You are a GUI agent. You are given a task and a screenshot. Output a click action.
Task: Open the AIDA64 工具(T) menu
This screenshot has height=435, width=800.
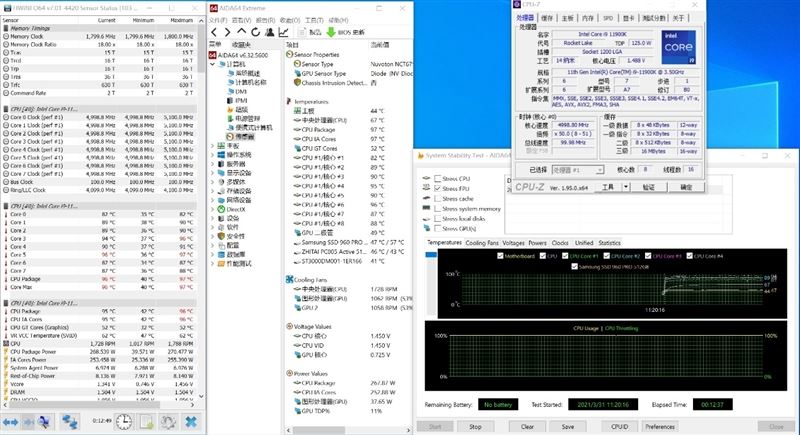pos(314,20)
